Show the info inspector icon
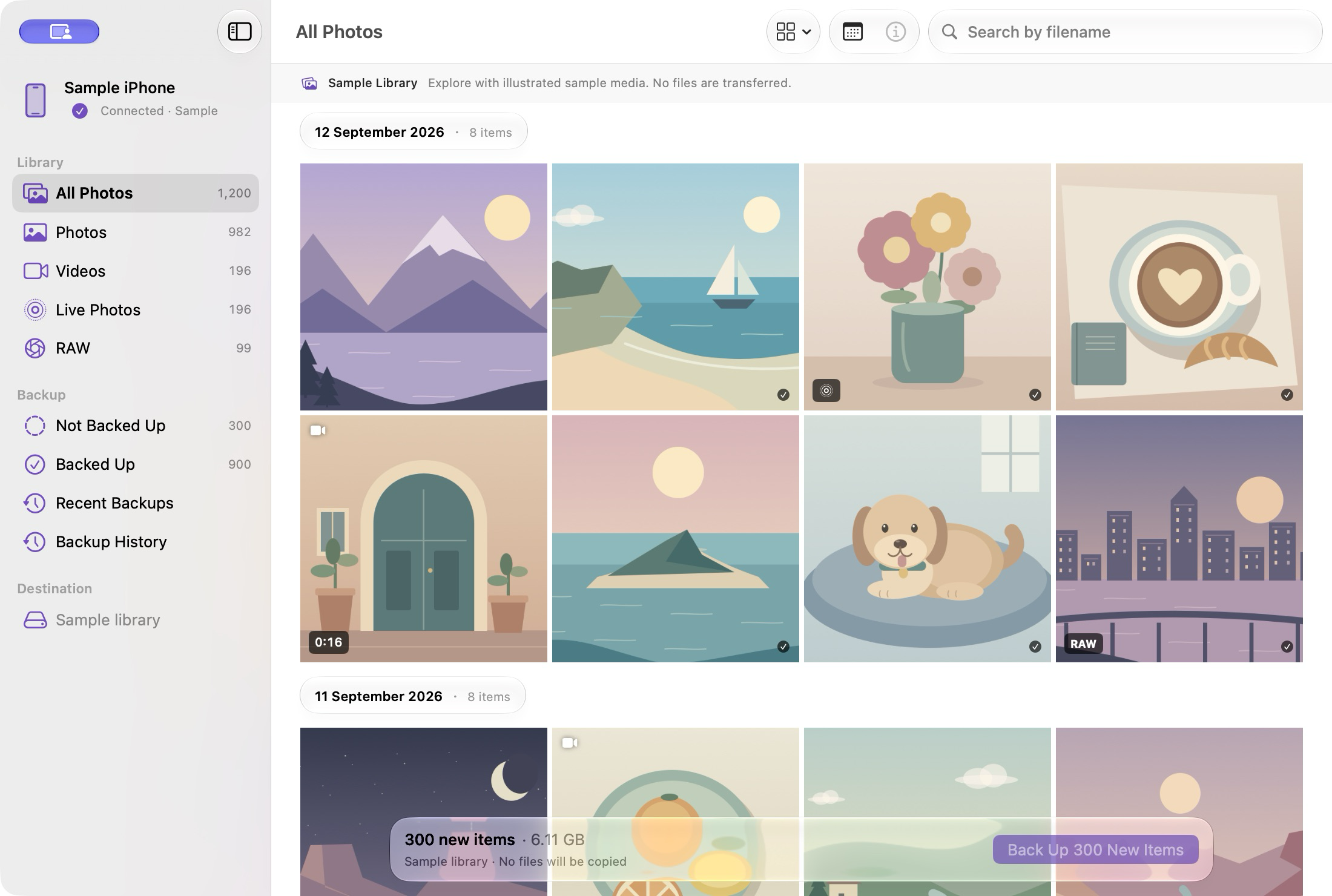The image size is (1332, 896). [895, 31]
